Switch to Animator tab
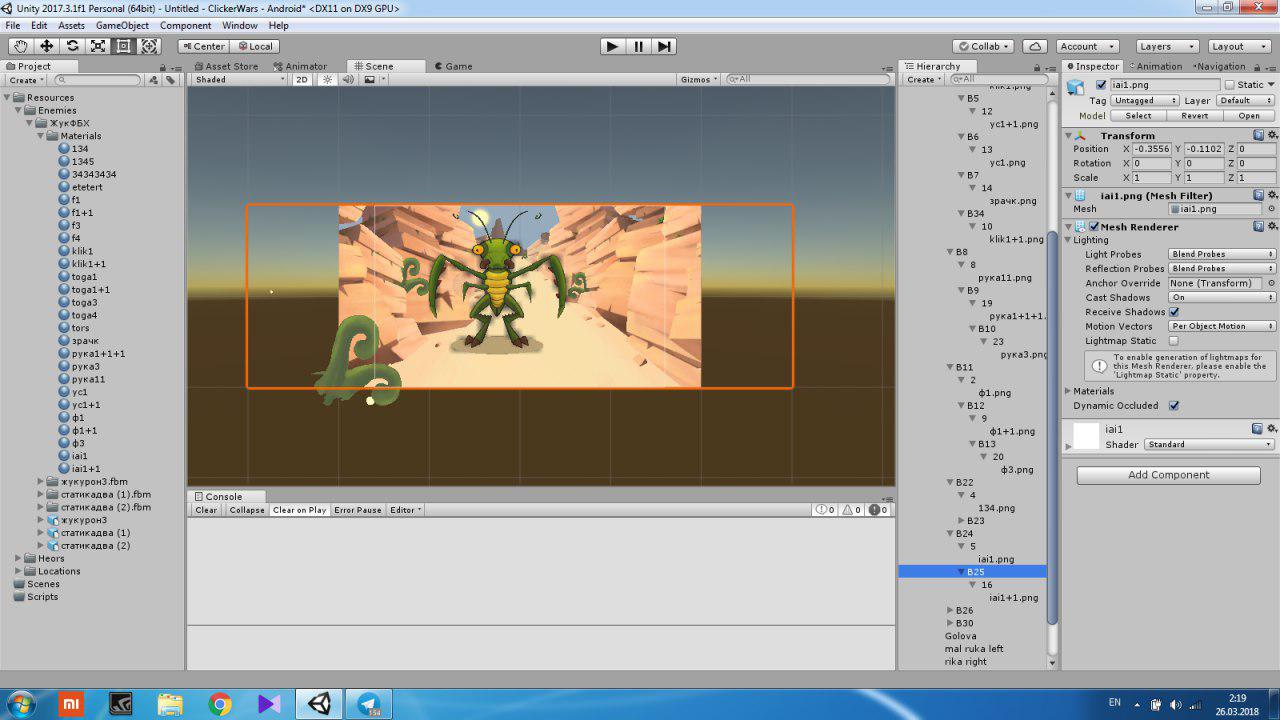Viewport: 1280px width, 720px height. pyautogui.click(x=299, y=66)
